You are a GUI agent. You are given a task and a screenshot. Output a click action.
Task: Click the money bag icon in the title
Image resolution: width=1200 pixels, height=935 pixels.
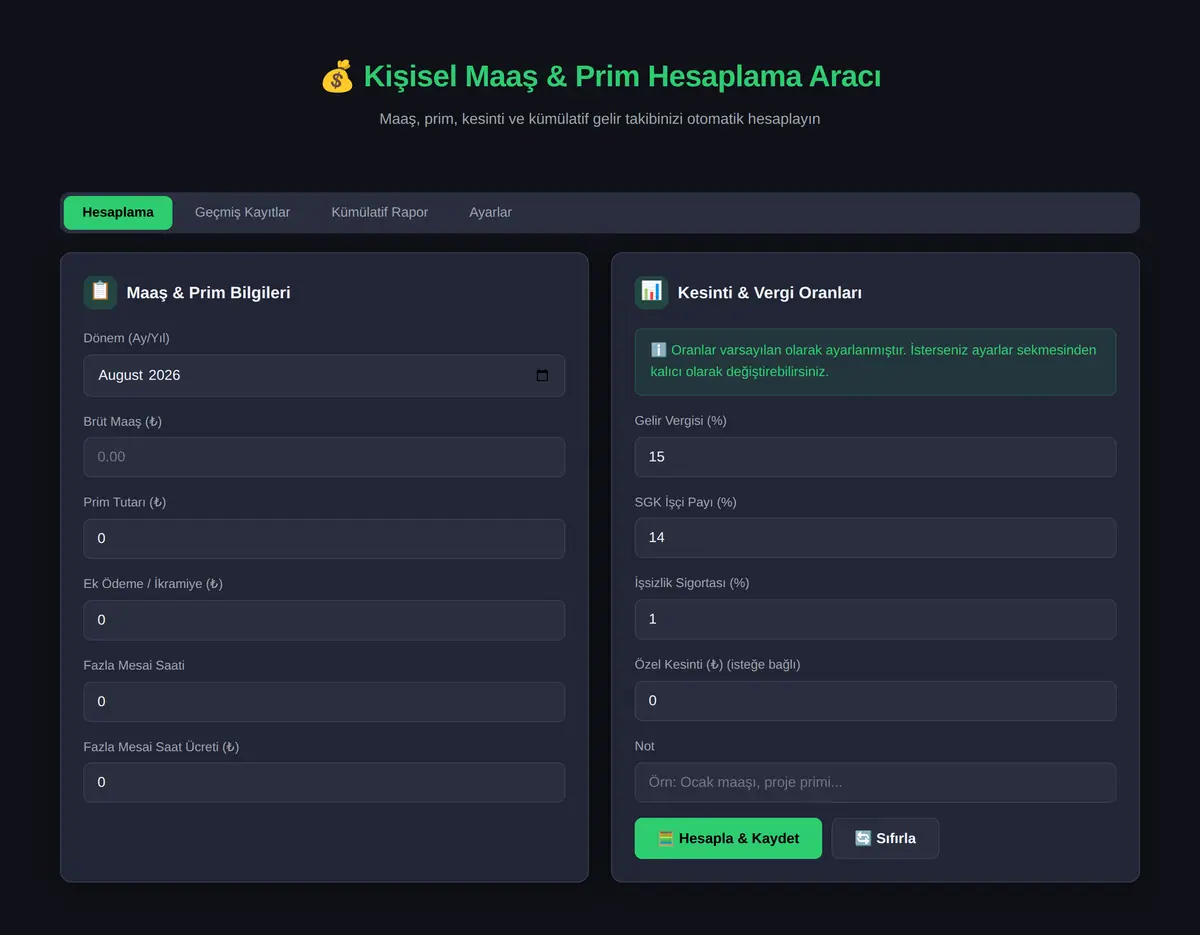click(337, 76)
